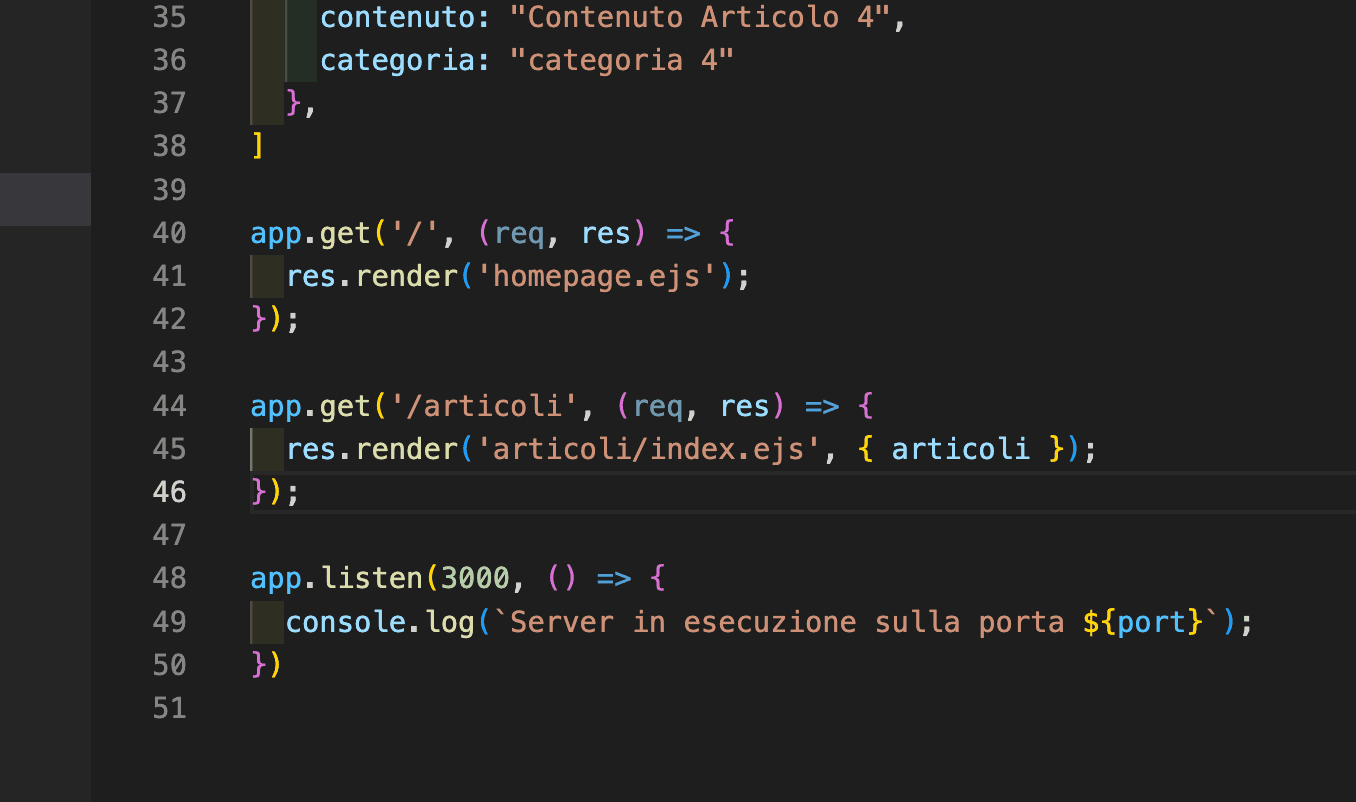Image resolution: width=1356 pixels, height=802 pixels.
Task: Click the closing "})" on line 50
Action: [x=267, y=665]
